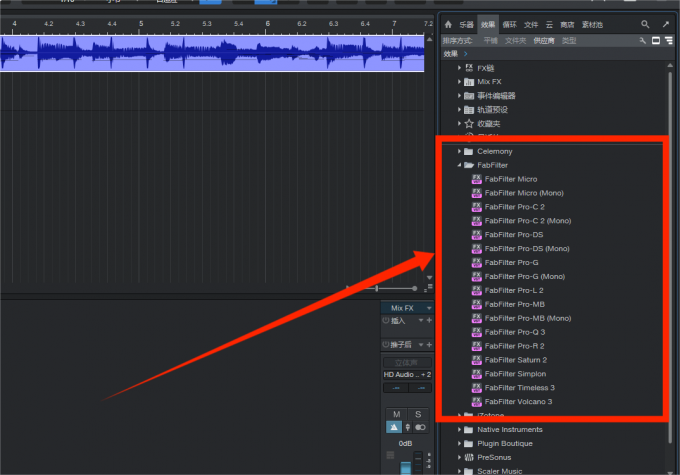Switch to the 乐器 browser tab
The height and width of the screenshot is (475, 680).
[467, 25]
